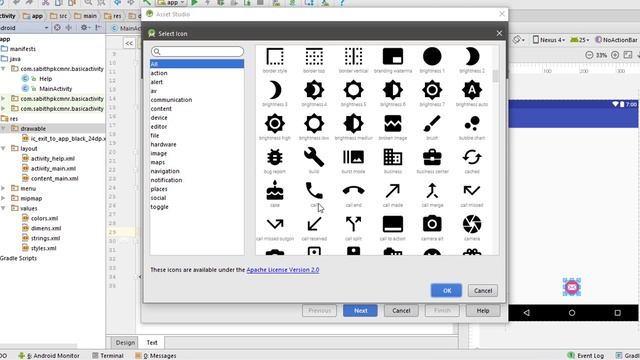Switch to the Text tab

tap(152, 342)
